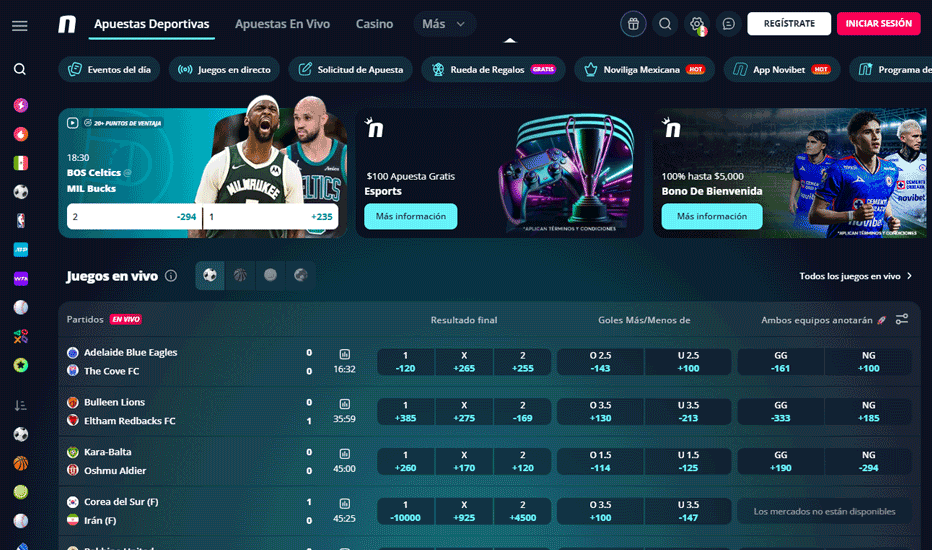Expand the Más dropdown menu
The height and width of the screenshot is (550, 932).
(x=444, y=24)
